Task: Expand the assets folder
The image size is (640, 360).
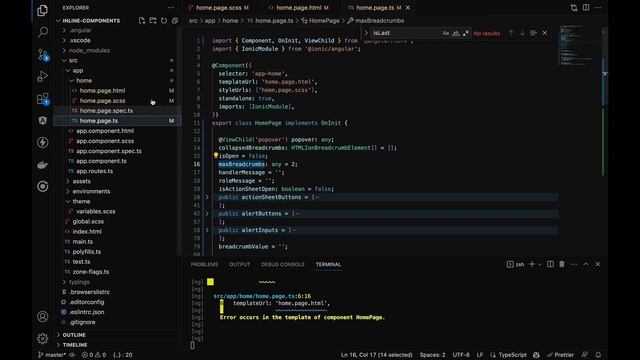Action: point(68,181)
